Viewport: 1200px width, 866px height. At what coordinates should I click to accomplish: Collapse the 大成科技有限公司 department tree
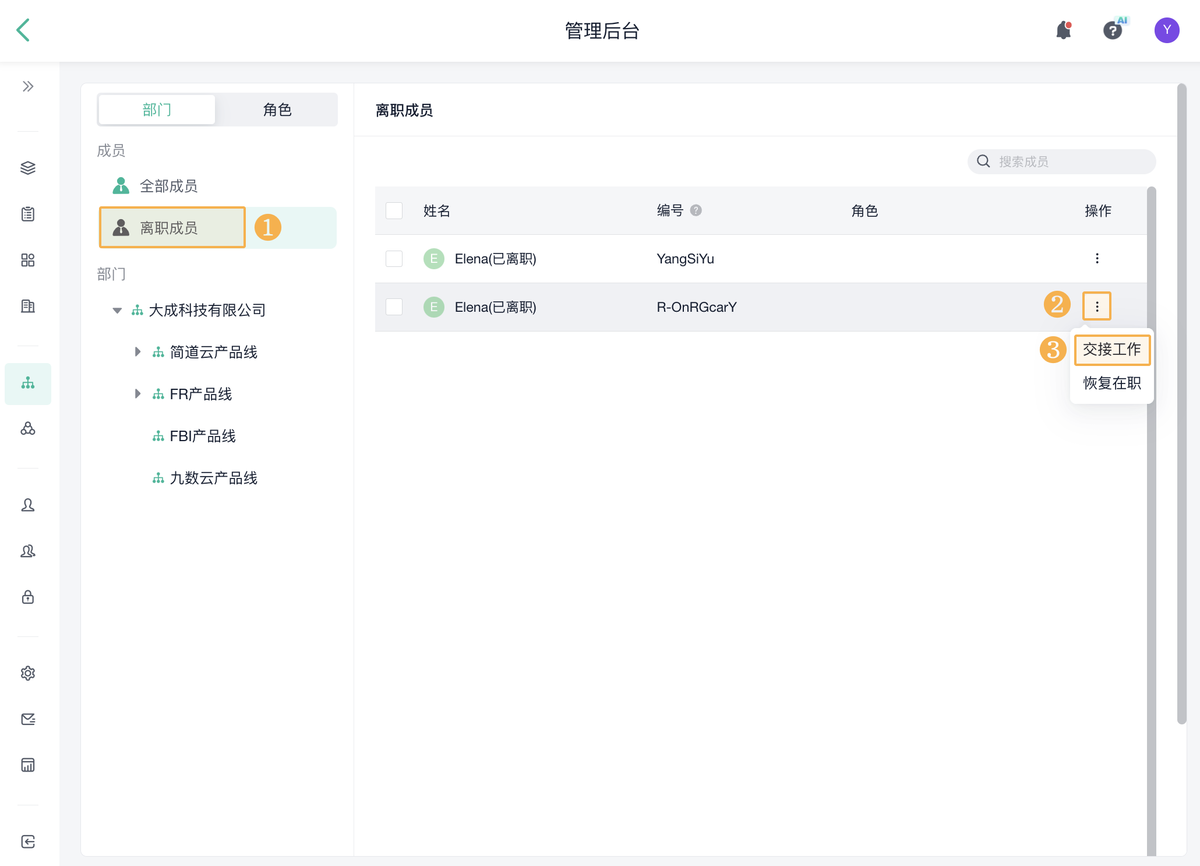click(117, 311)
